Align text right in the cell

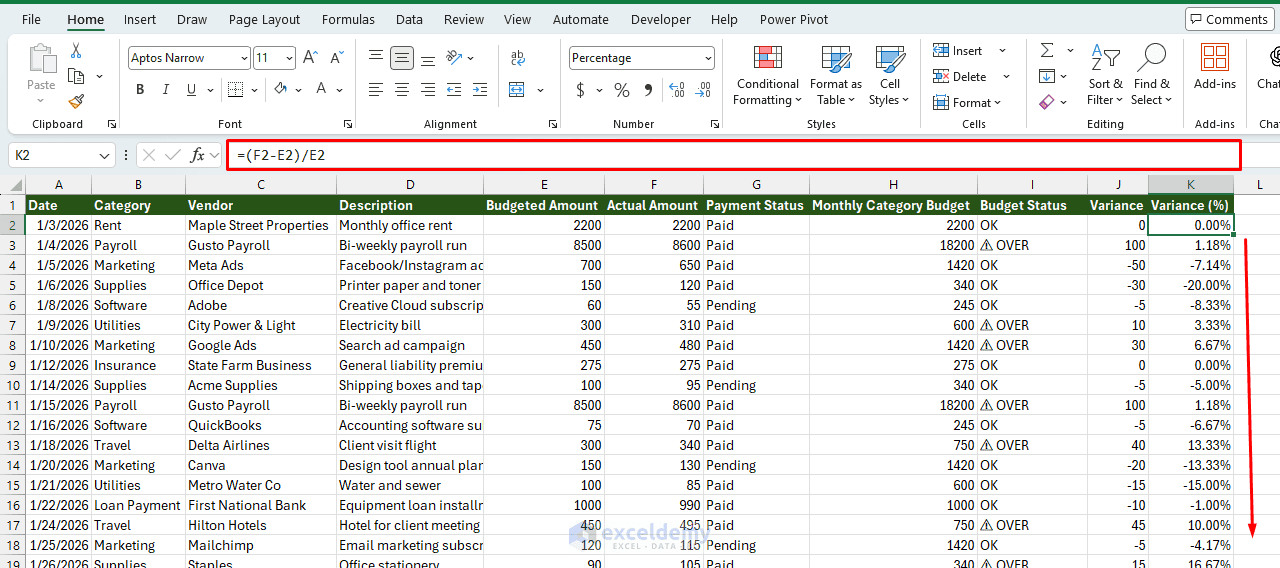tap(428, 90)
